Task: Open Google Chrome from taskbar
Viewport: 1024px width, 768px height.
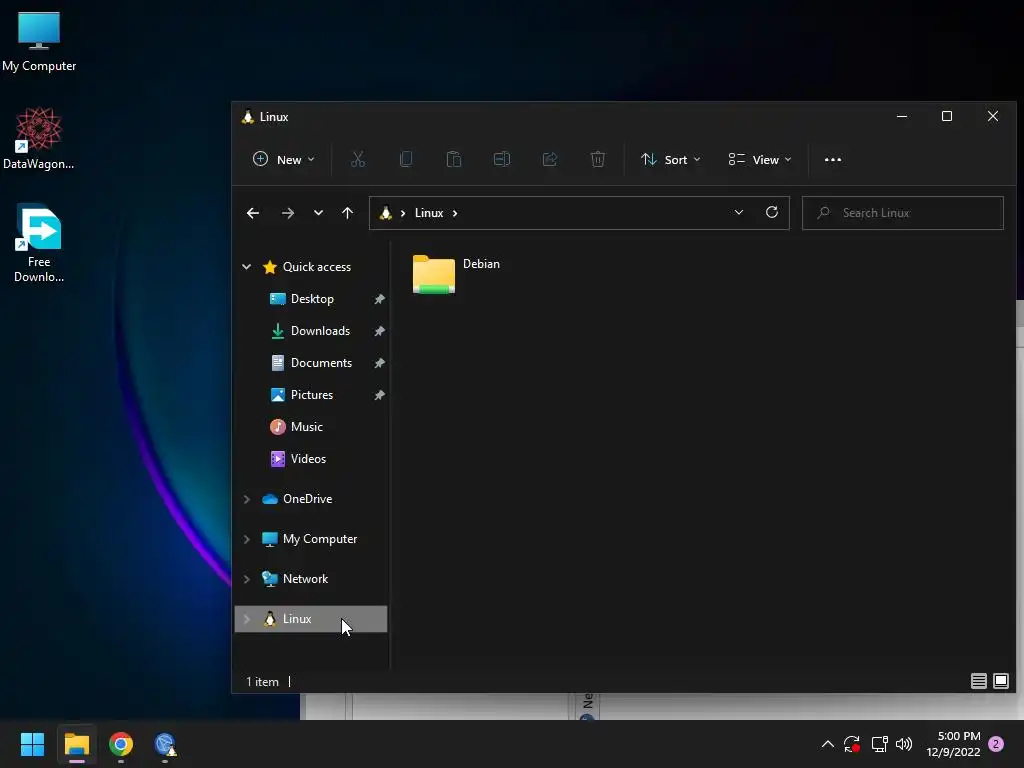Action: [x=121, y=744]
